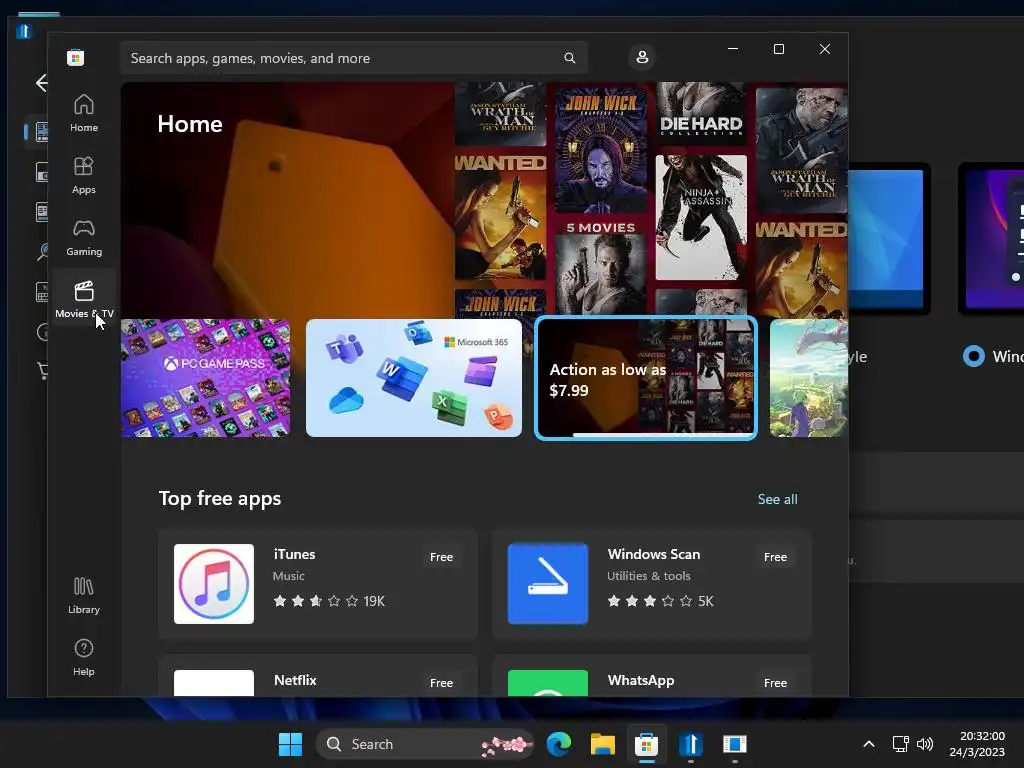This screenshot has width=1024, height=768.
Task: Launch Microsoft Edge from the taskbar
Action: 559,744
